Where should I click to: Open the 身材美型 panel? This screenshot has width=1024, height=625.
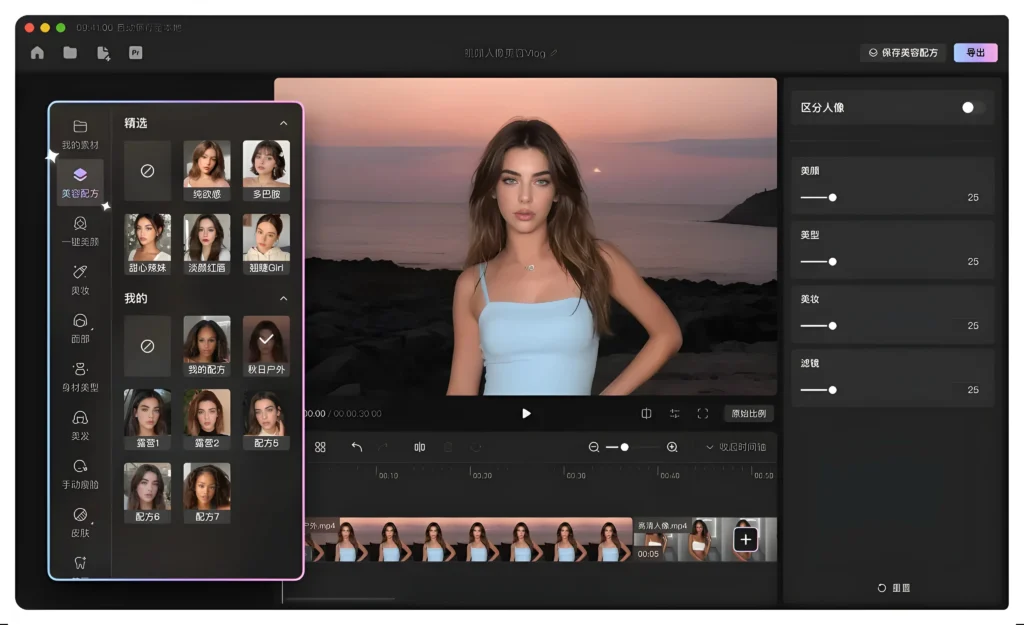80,378
